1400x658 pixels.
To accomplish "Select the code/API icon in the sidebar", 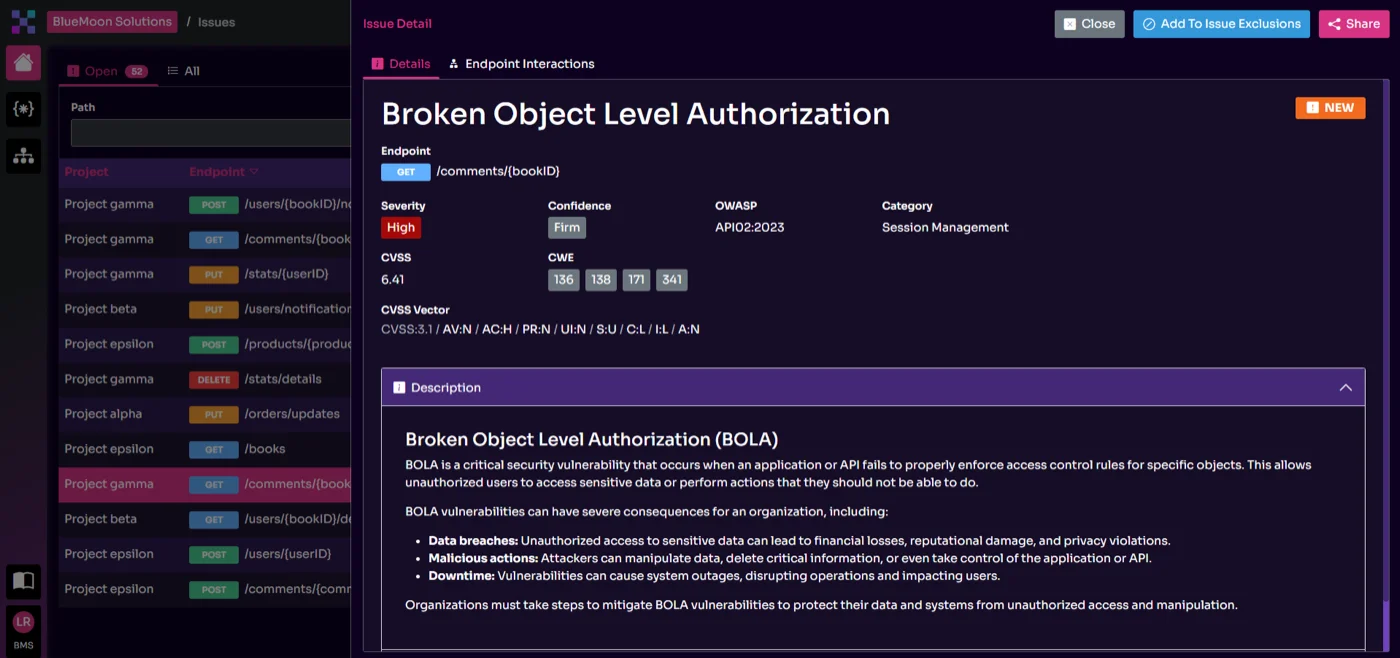I will click(23, 110).
